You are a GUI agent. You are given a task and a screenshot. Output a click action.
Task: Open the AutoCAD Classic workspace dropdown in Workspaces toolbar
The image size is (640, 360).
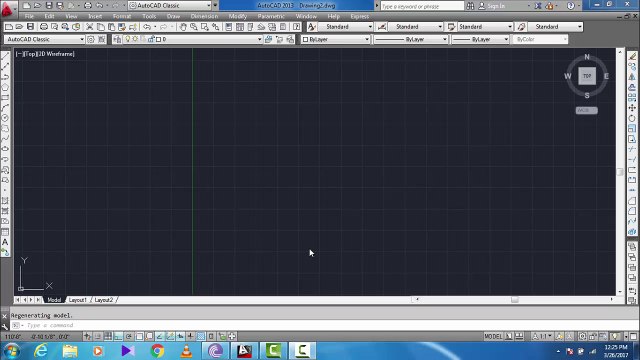[x=44, y=39]
